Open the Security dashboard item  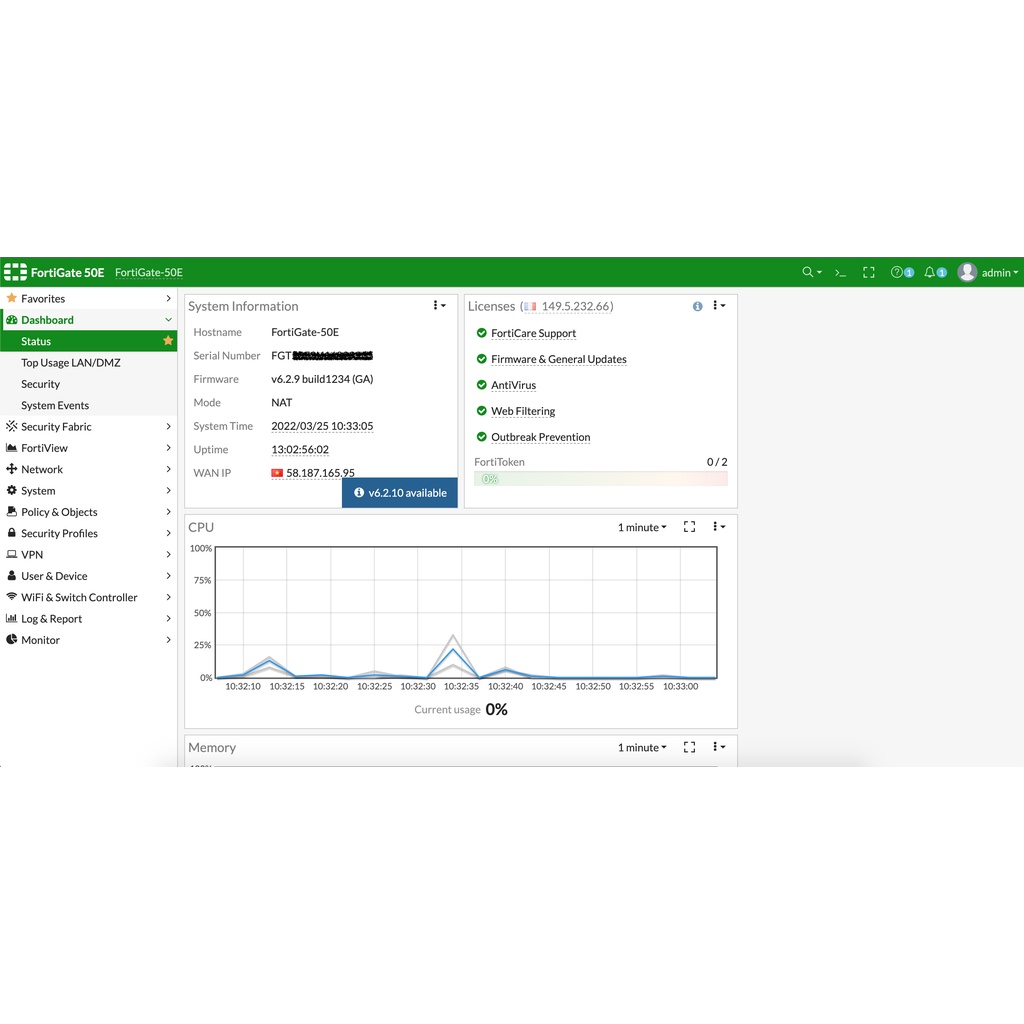pos(88,384)
